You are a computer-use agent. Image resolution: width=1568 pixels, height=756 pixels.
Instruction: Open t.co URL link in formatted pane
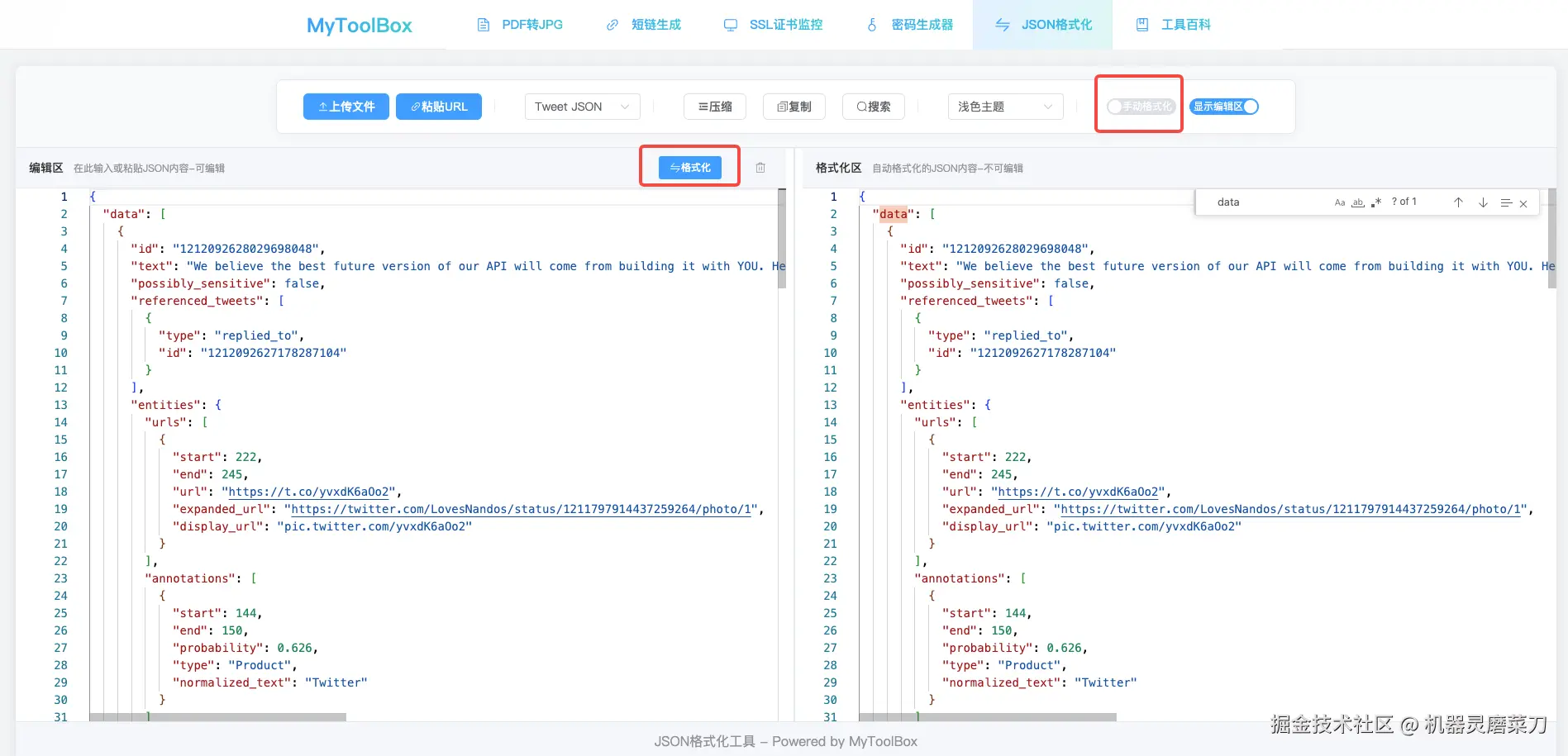coord(1078,492)
